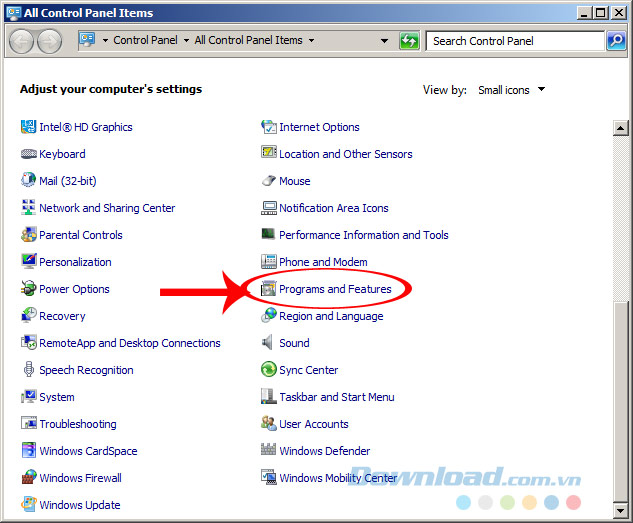Click the Mouse icon
633x523 pixels.
pos(268,180)
